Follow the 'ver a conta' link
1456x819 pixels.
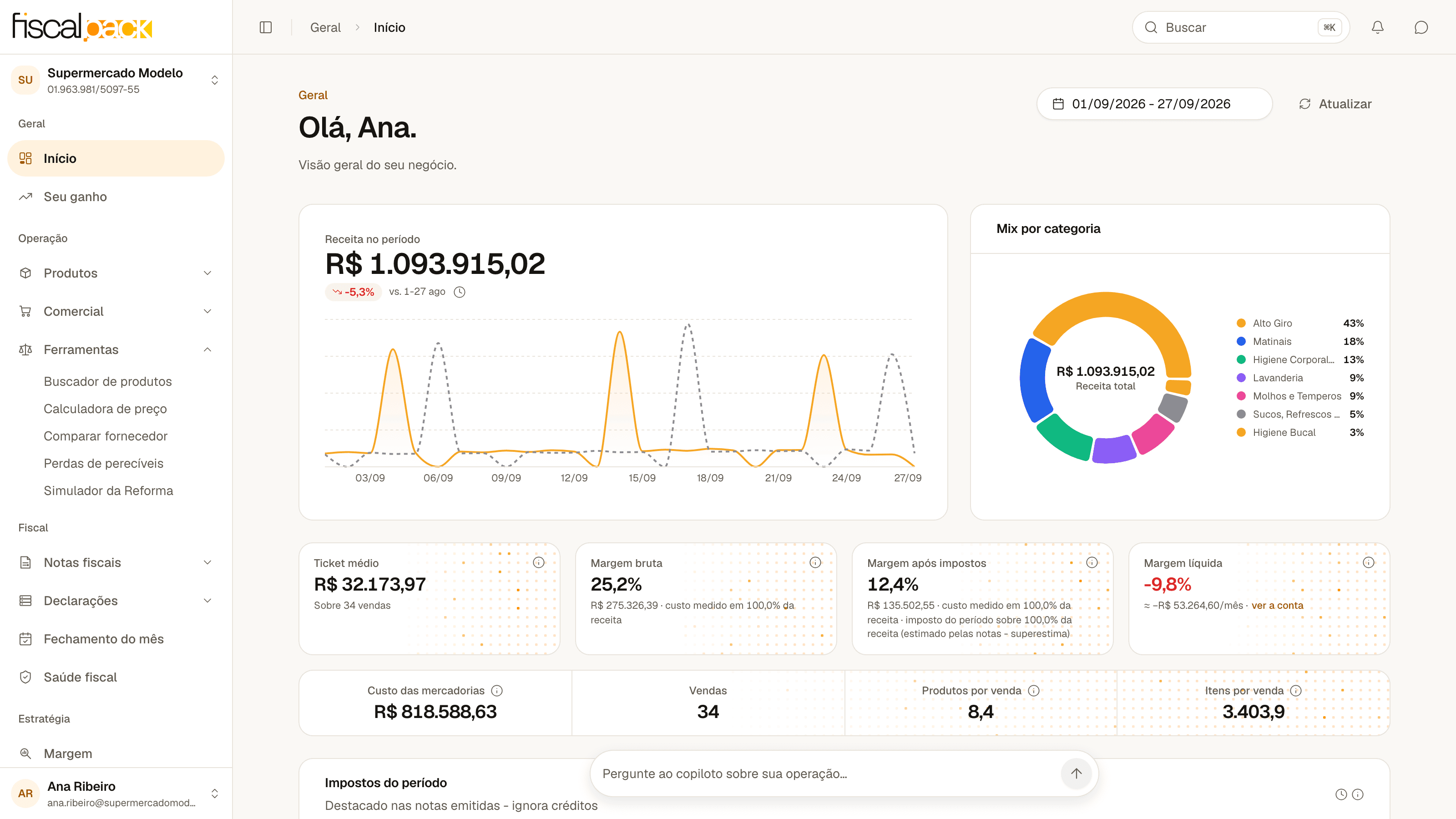[1277, 605]
